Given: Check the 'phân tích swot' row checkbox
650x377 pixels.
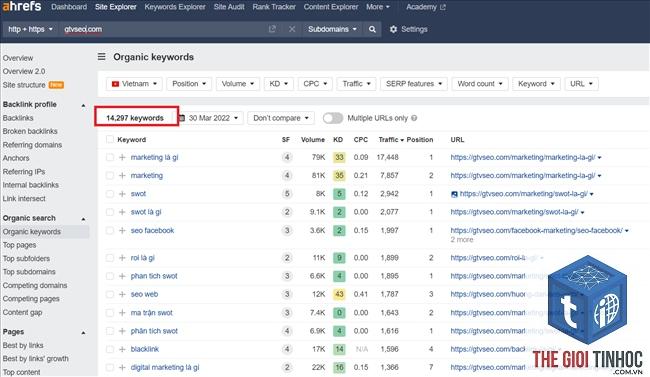Looking at the screenshot, I should (110, 331).
